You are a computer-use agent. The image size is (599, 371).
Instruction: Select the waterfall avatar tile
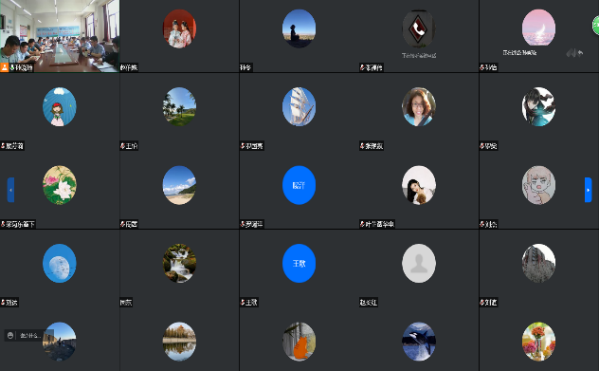[x=179, y=263]
